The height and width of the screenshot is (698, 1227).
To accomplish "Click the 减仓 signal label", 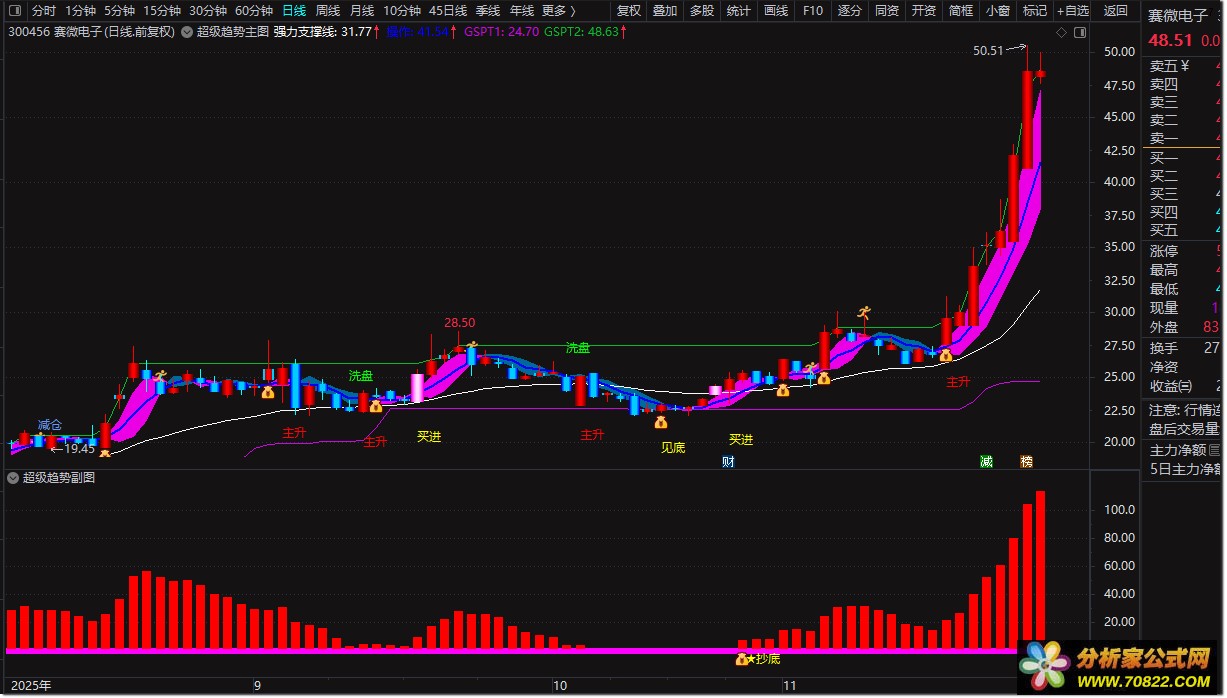I will (50, 424).
